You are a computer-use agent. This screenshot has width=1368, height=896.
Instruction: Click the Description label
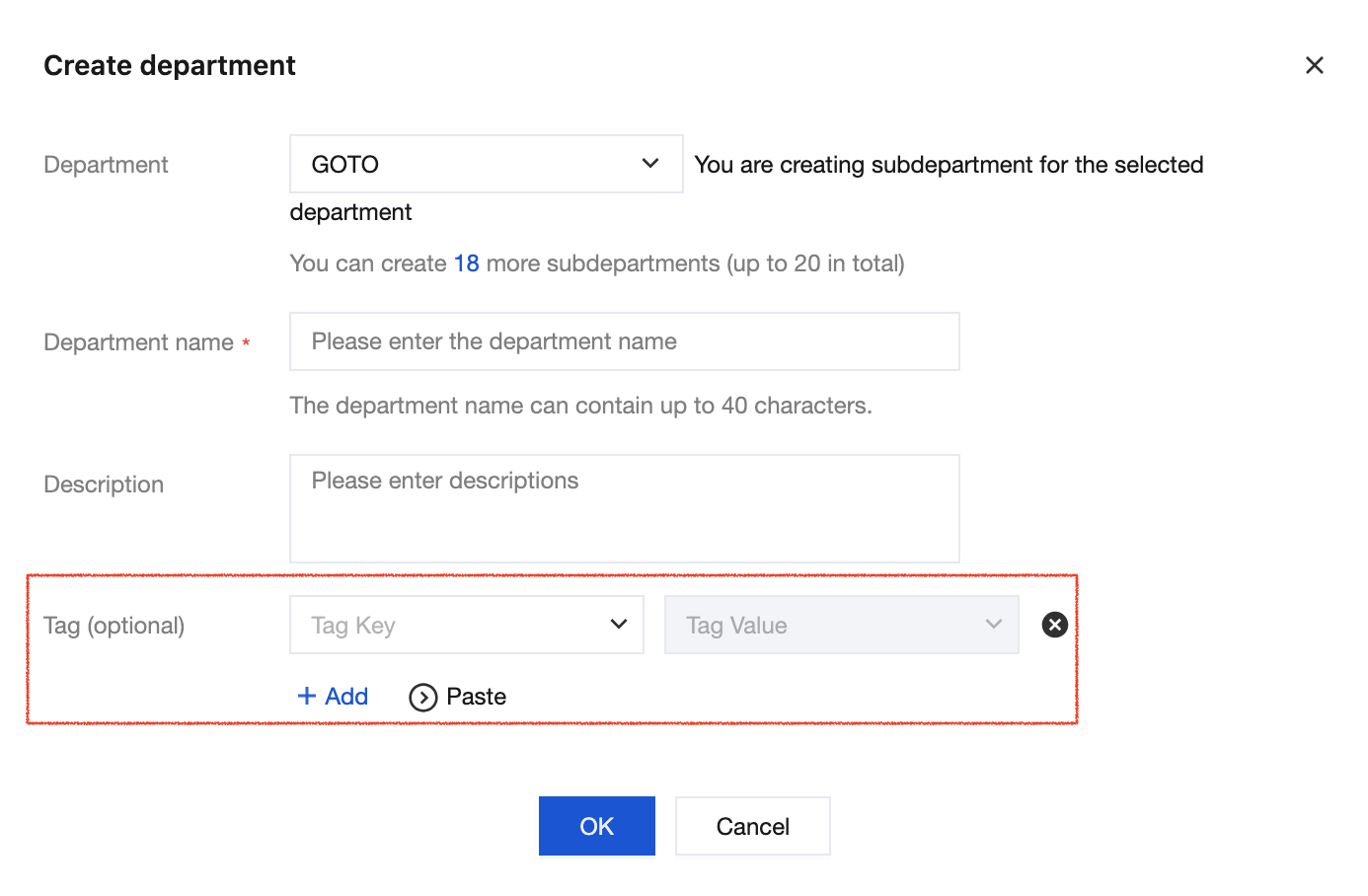pos(104,485)
